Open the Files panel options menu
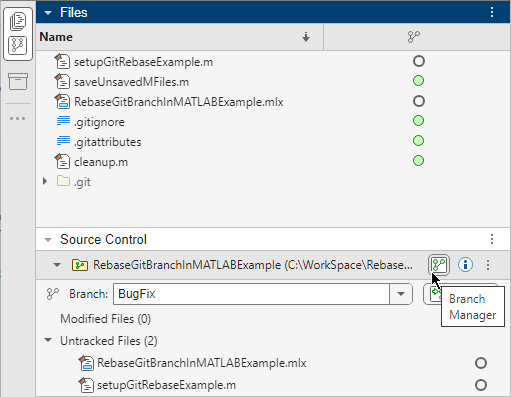Viewport: 511px width, 397px height. [492, 12]
